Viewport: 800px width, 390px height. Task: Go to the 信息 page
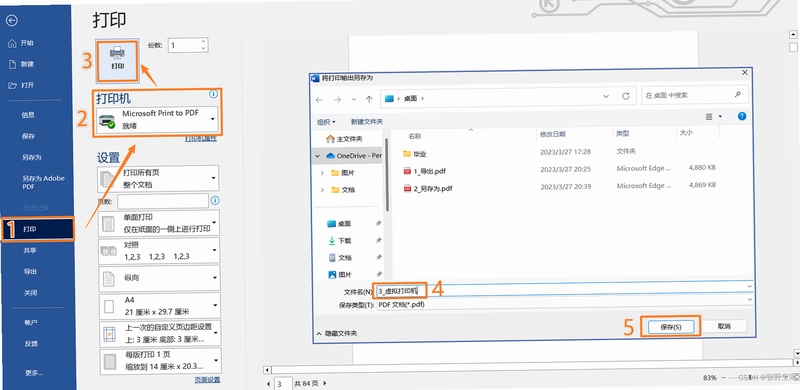28,115
